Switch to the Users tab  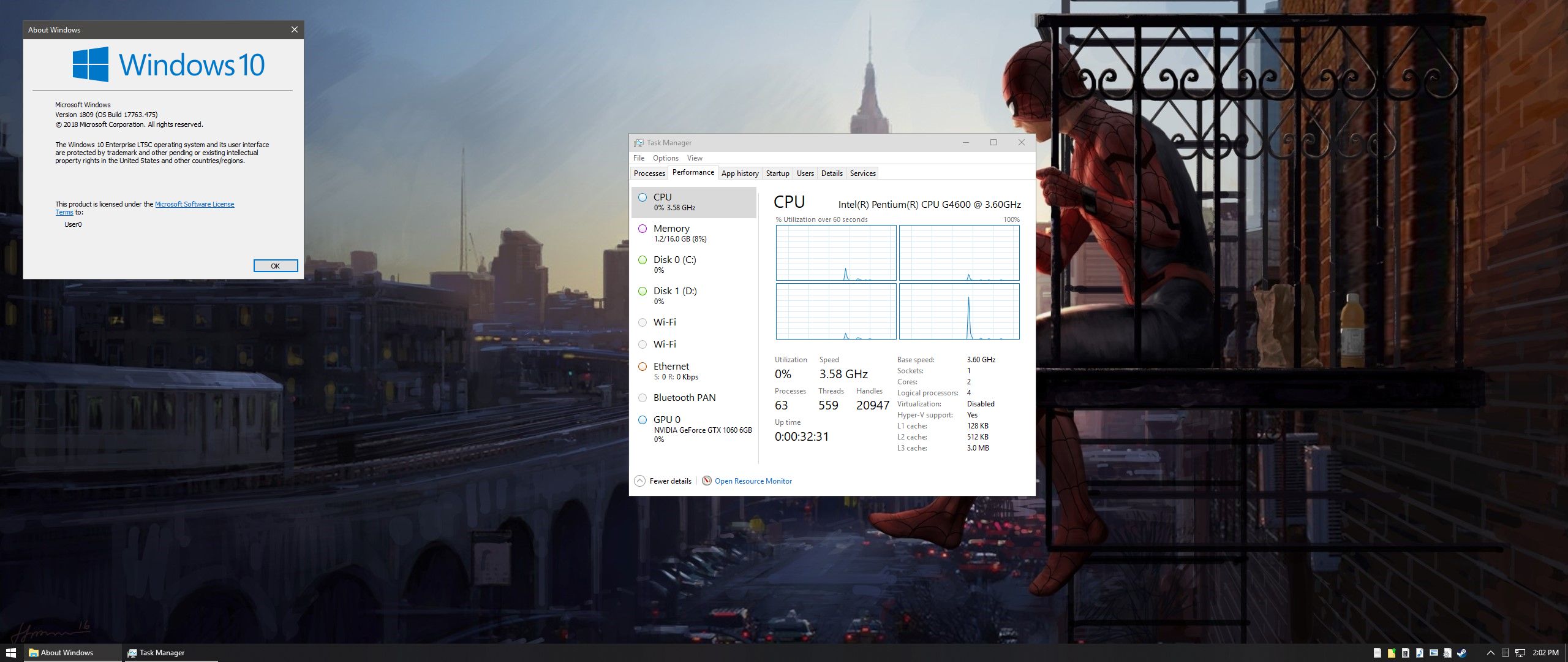click(x=805, y=173)
